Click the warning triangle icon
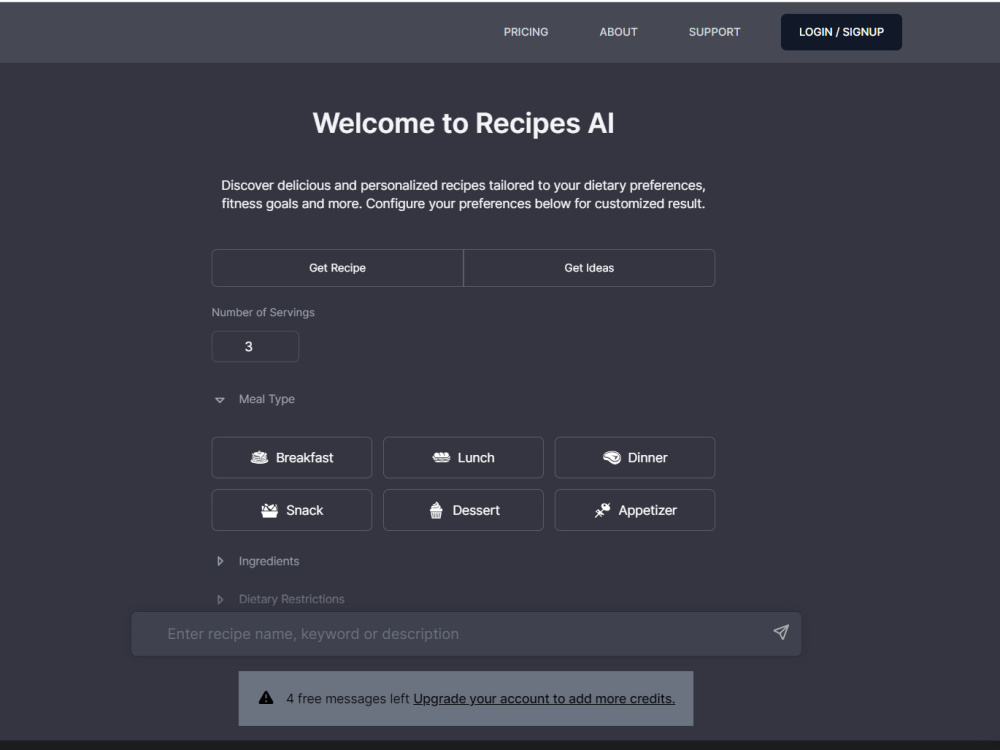This screenshot has height=750, width=1000. coord(266,698)
